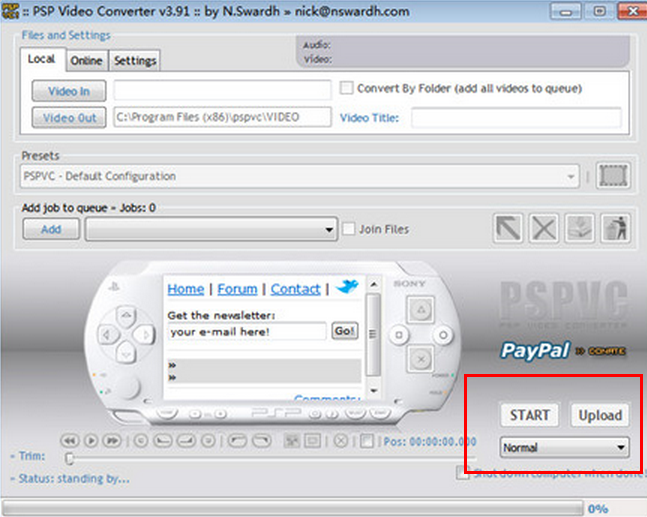Switch to the Online tab

click(x=86, y=61)
